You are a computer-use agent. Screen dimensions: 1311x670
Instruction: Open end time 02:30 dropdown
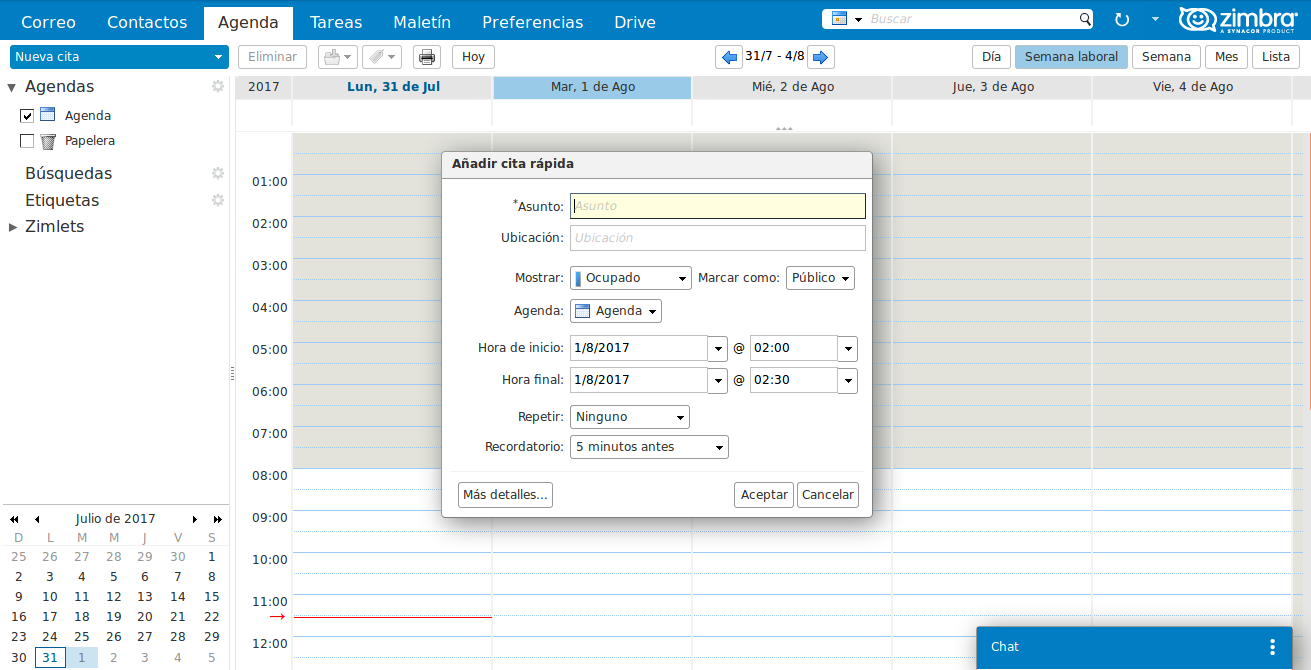[847, 381]
